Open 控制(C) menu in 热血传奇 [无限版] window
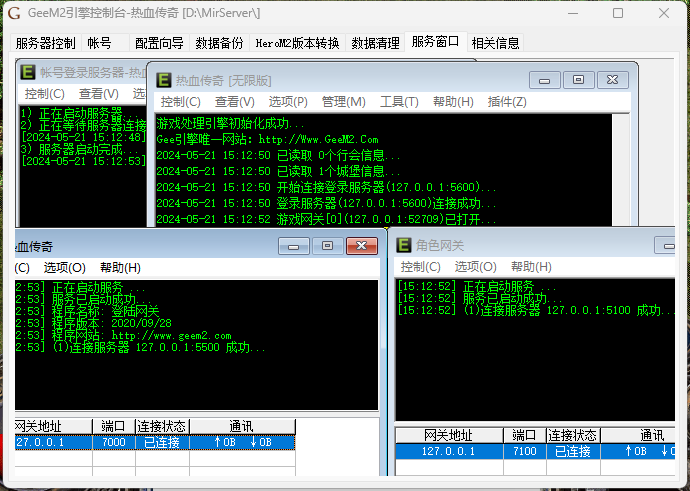 (180, 102)
